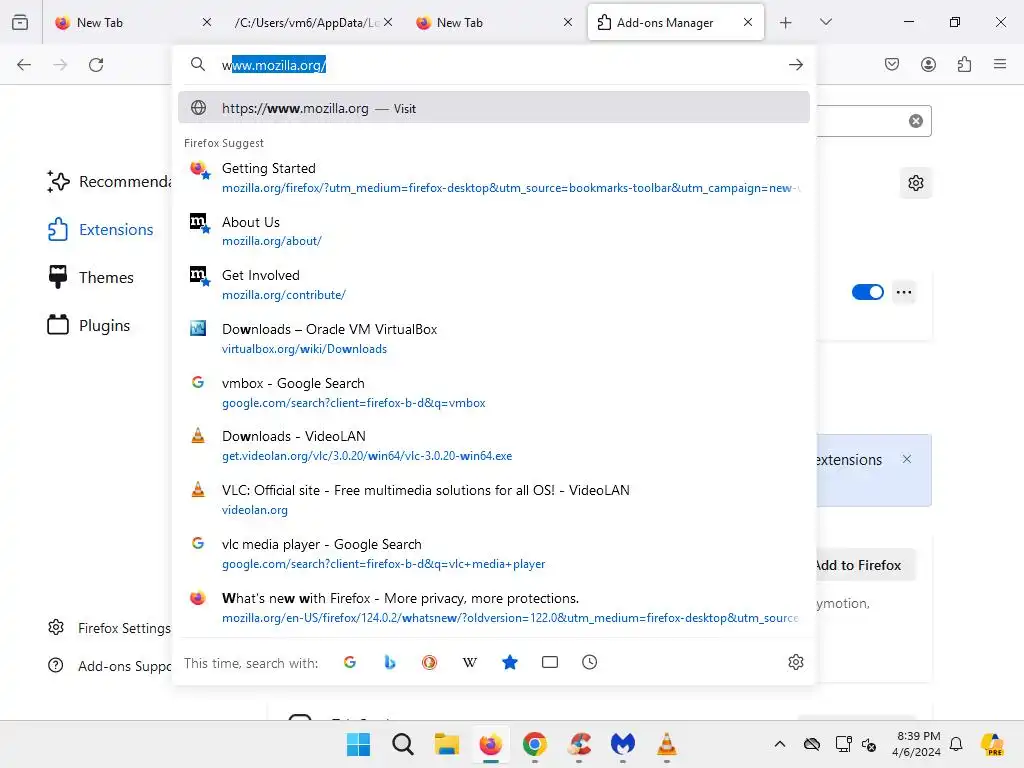The width and height of the screenshot is (1024, 768).
Task: Open search settings gear in suggestion panel
Action: [795, 662]
